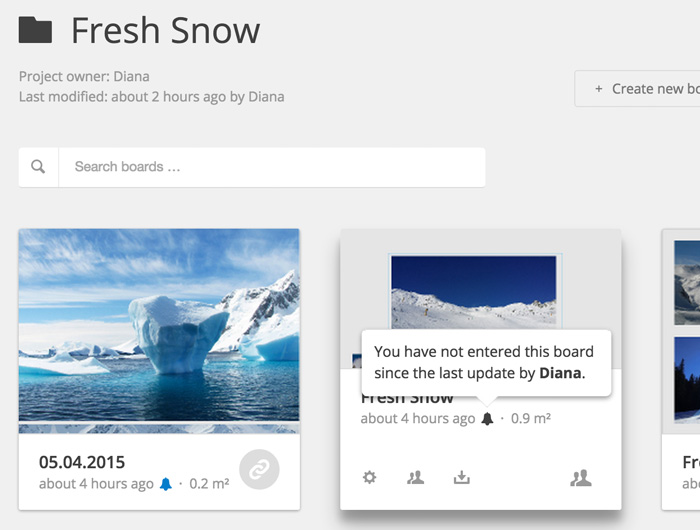
Task: Click 'about 4 hours ago' on 05.04.2015 board
Action: 96,484
